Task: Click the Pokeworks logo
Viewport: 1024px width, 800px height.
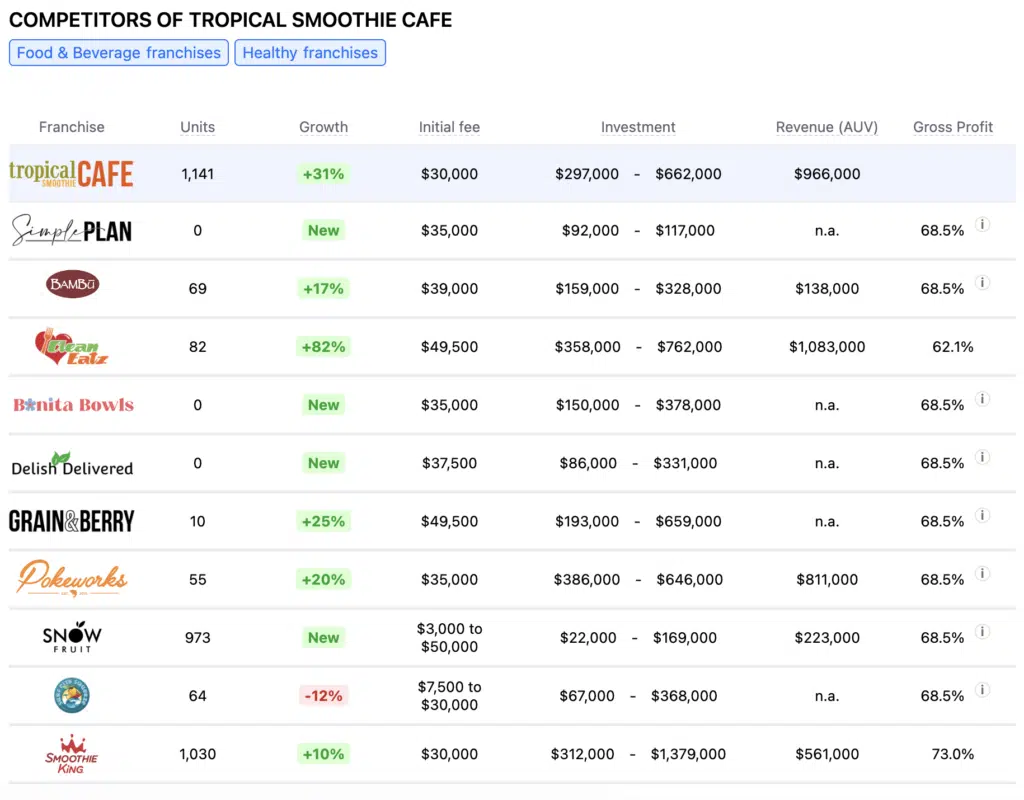Action: [x=71, y=578]
